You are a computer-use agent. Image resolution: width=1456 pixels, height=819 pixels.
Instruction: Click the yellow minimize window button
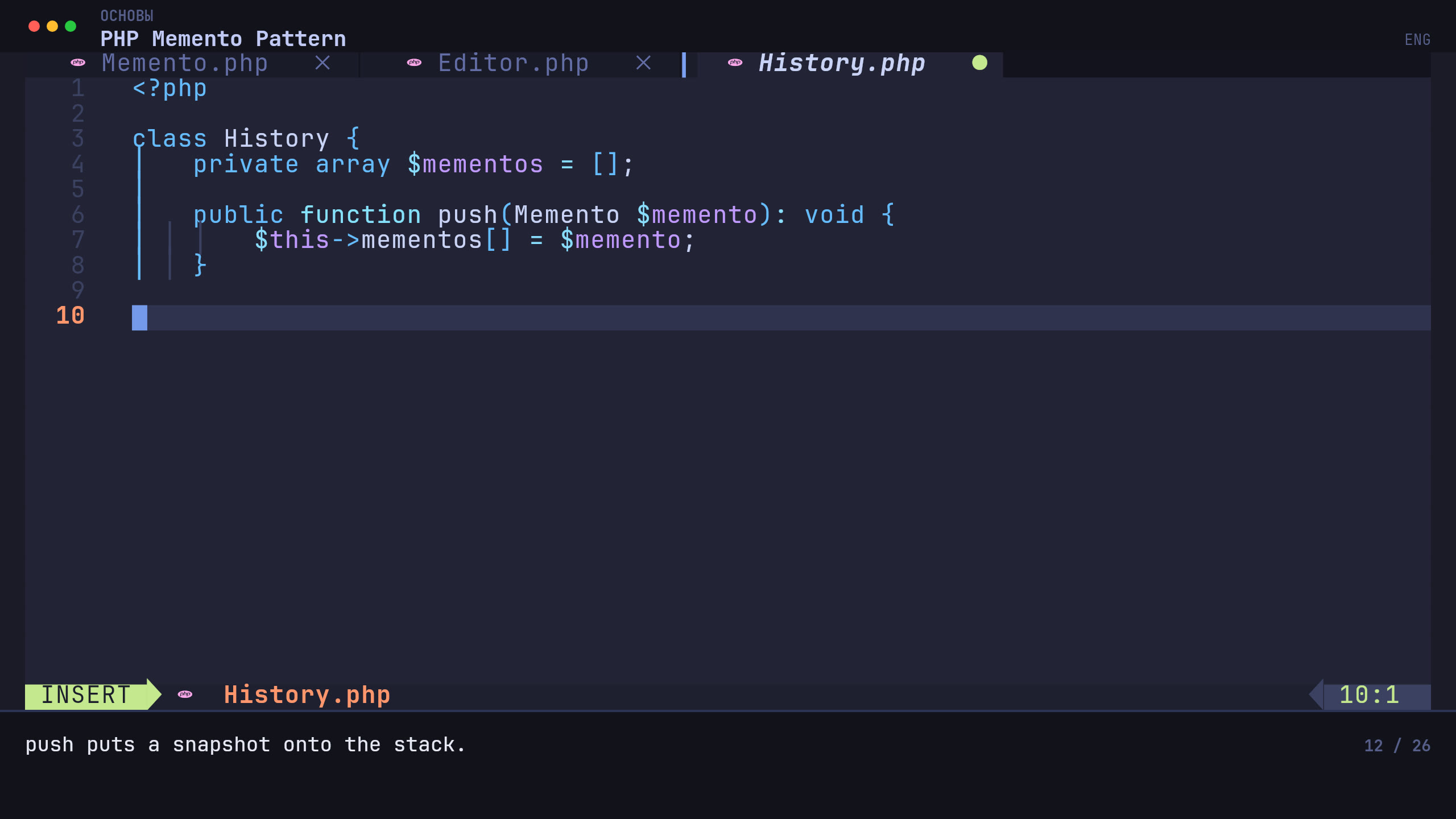[52, 26]
